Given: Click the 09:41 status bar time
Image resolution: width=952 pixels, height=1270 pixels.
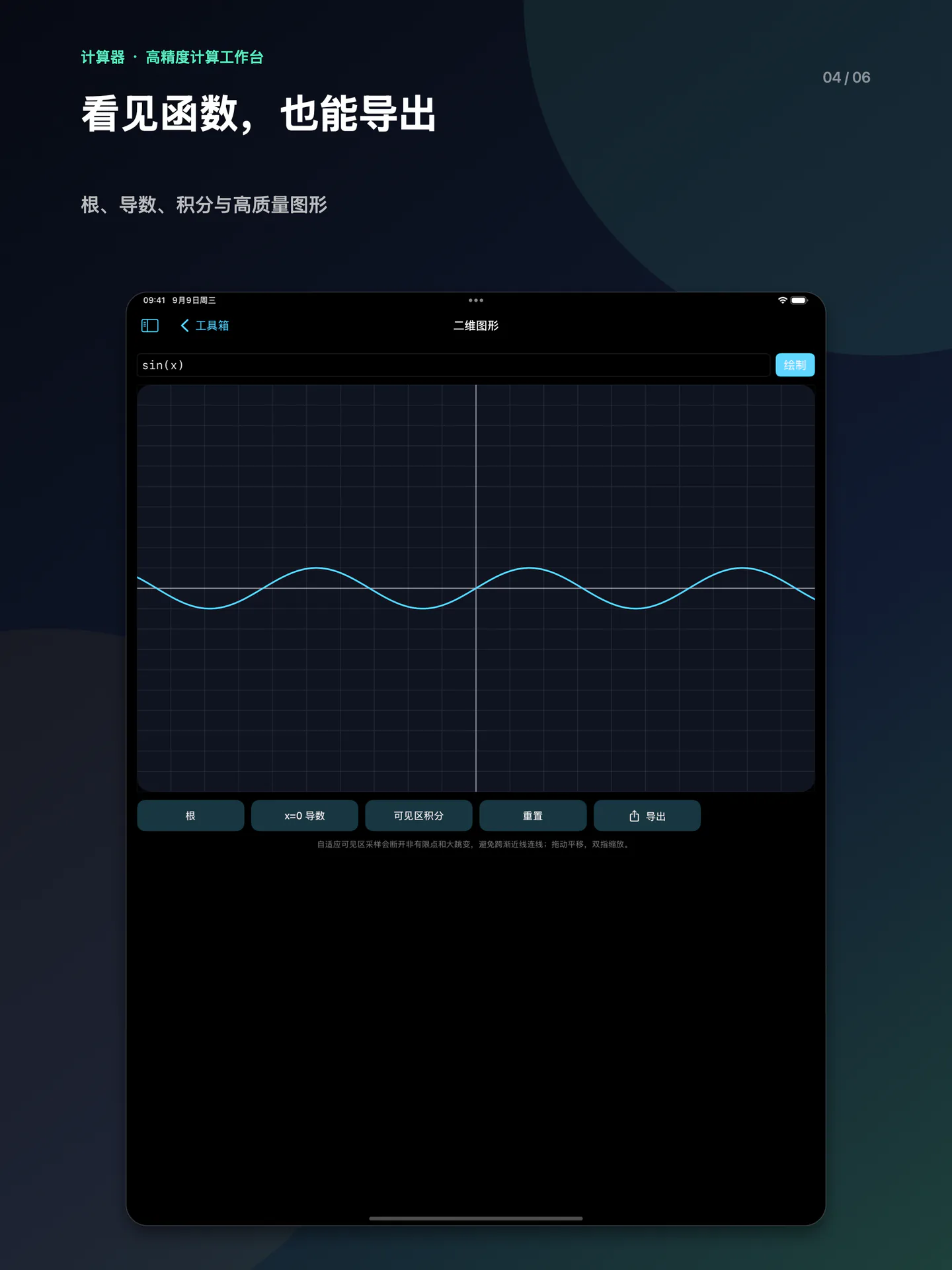Looking at the screenshot, I should click(154, 300).
